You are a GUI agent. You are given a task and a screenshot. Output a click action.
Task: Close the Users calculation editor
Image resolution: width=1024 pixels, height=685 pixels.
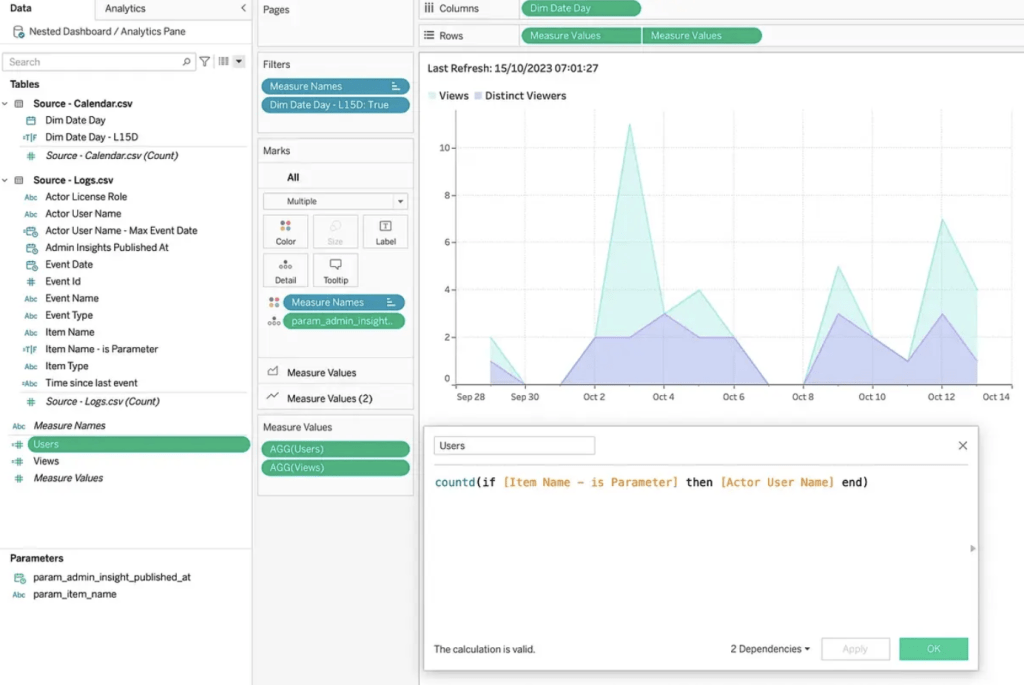pos(962,446)
